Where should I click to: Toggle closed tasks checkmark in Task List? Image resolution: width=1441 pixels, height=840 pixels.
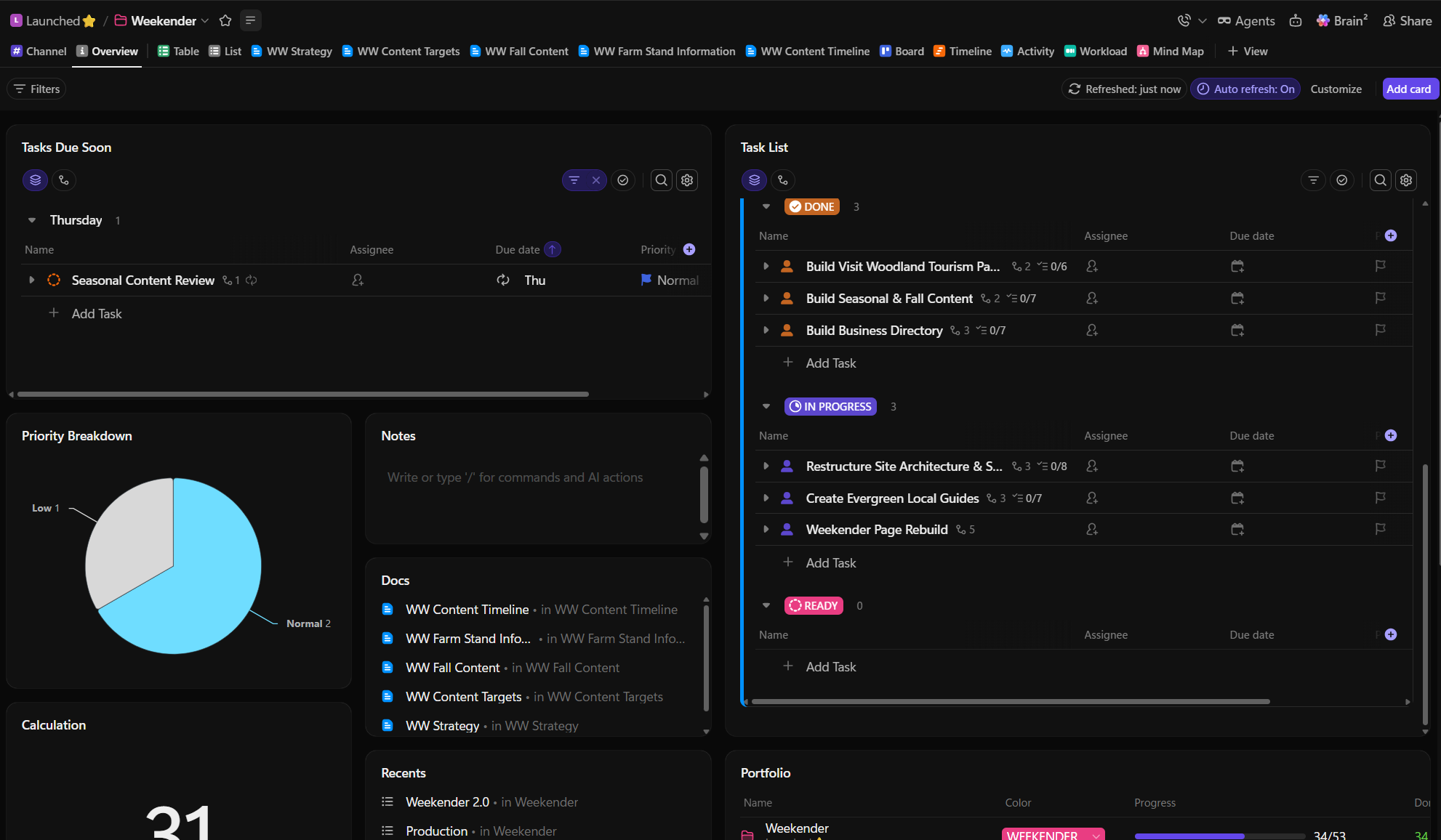[1342, 180]
